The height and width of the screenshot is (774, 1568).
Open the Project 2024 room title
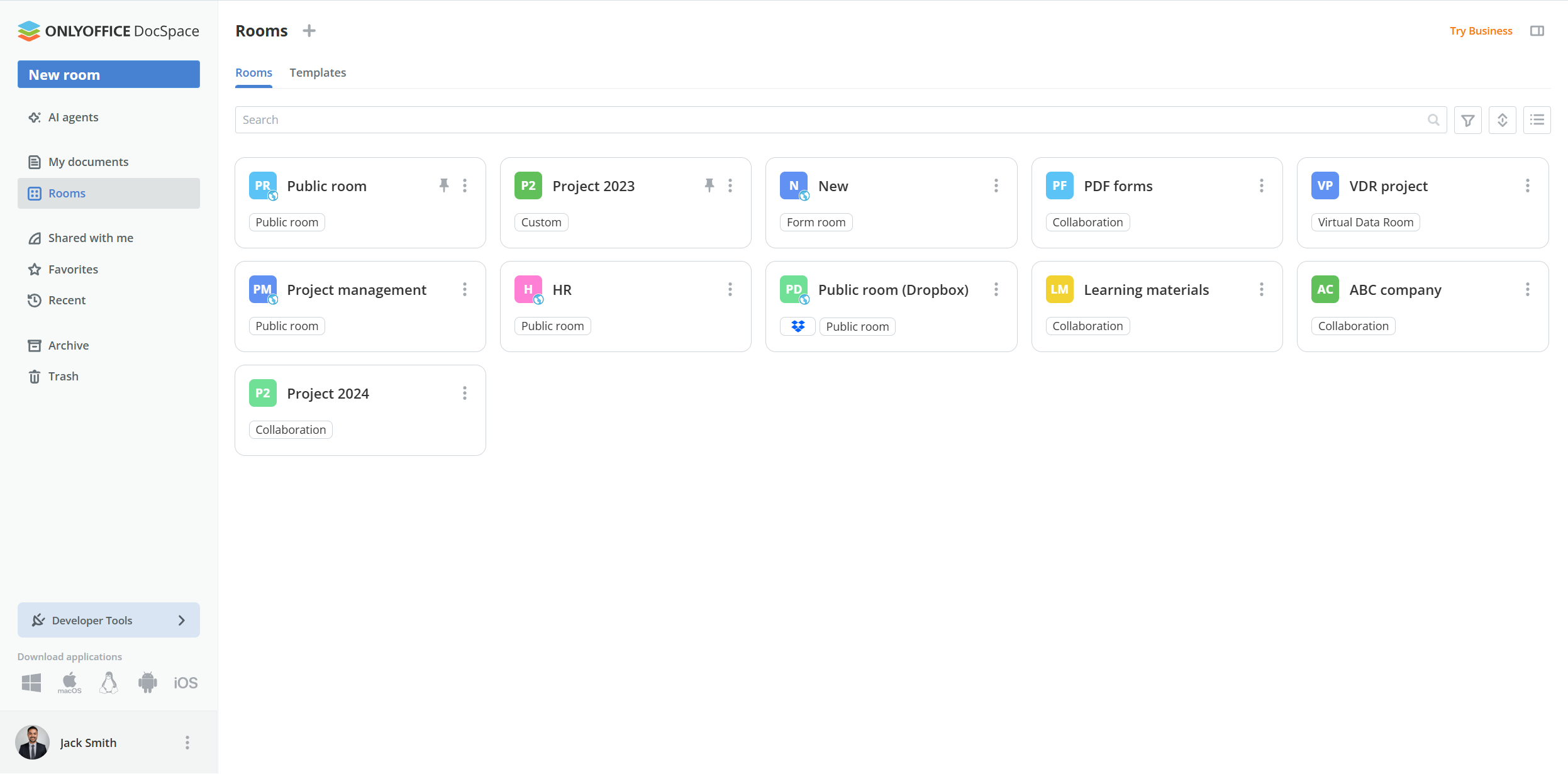(328, 394)
